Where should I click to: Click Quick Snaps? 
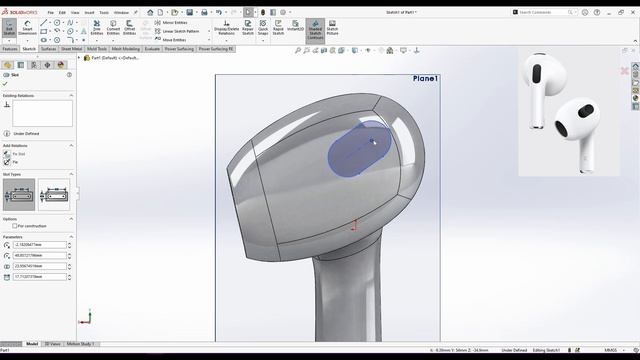click(x=263, y=28)
